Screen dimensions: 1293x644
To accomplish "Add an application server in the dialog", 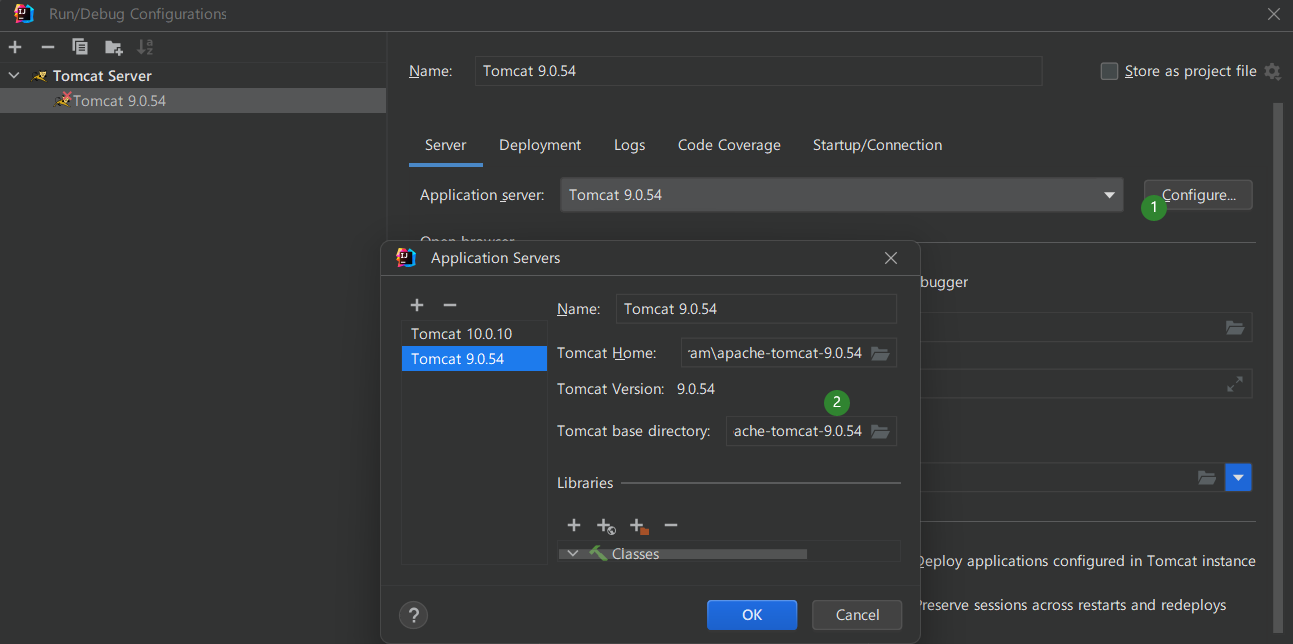I will tap(417, 305).
